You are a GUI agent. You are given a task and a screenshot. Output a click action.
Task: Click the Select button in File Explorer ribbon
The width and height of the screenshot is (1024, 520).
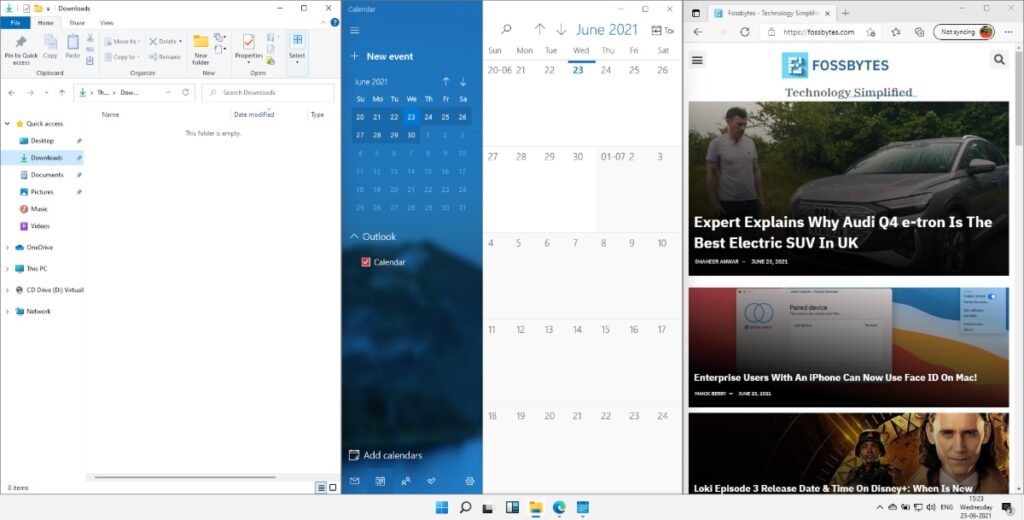pyautogui.click(x=297, y=47)
